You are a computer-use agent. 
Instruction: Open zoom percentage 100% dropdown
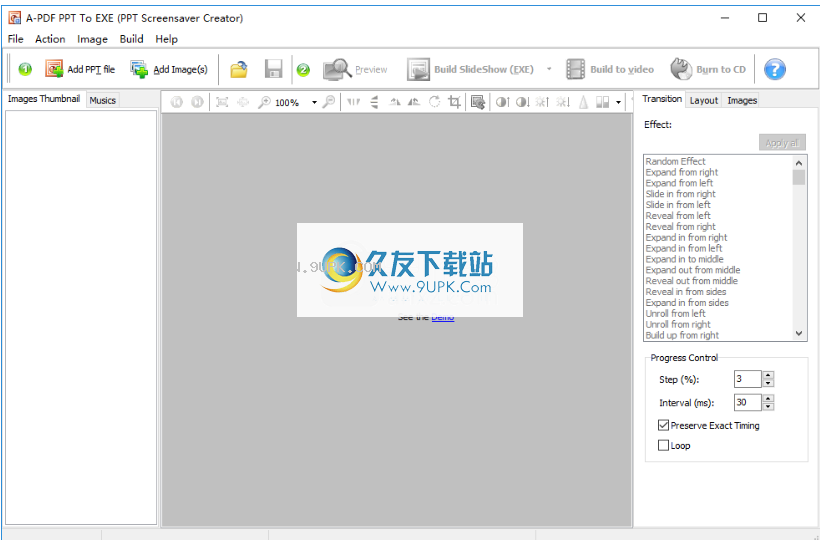314,102
